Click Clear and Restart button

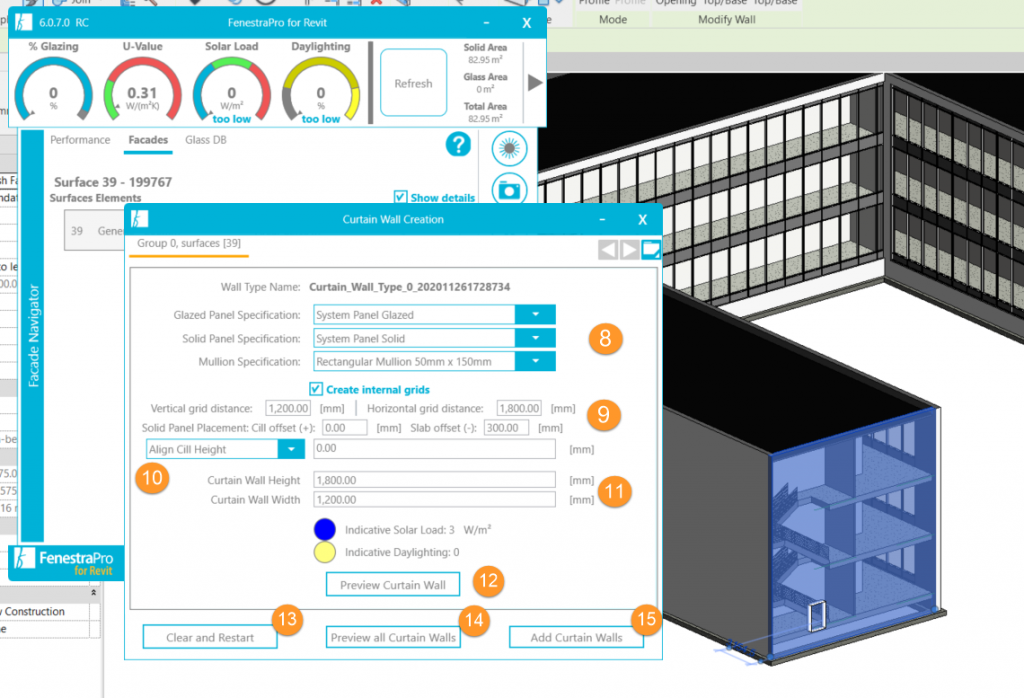[210, 637]
